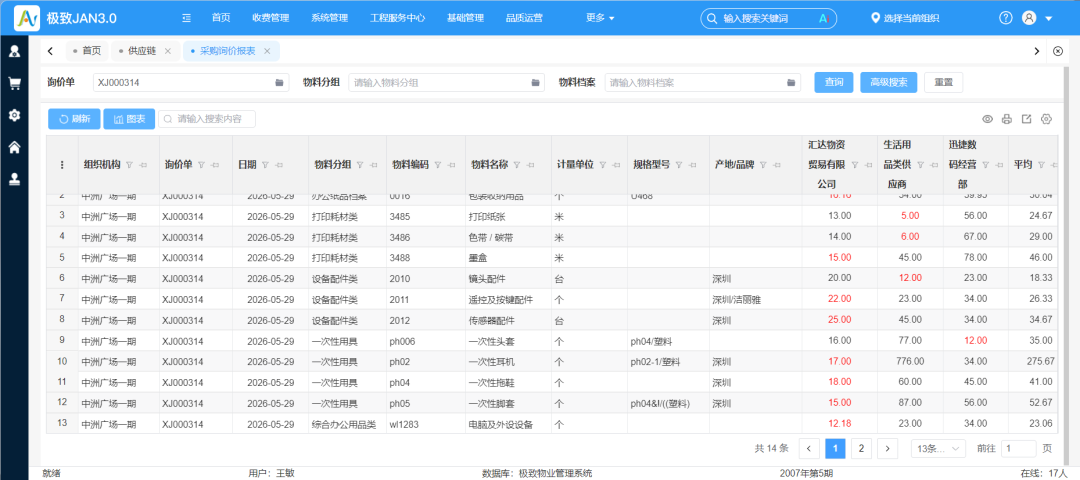Go to page 2 of results

(861, 448)
